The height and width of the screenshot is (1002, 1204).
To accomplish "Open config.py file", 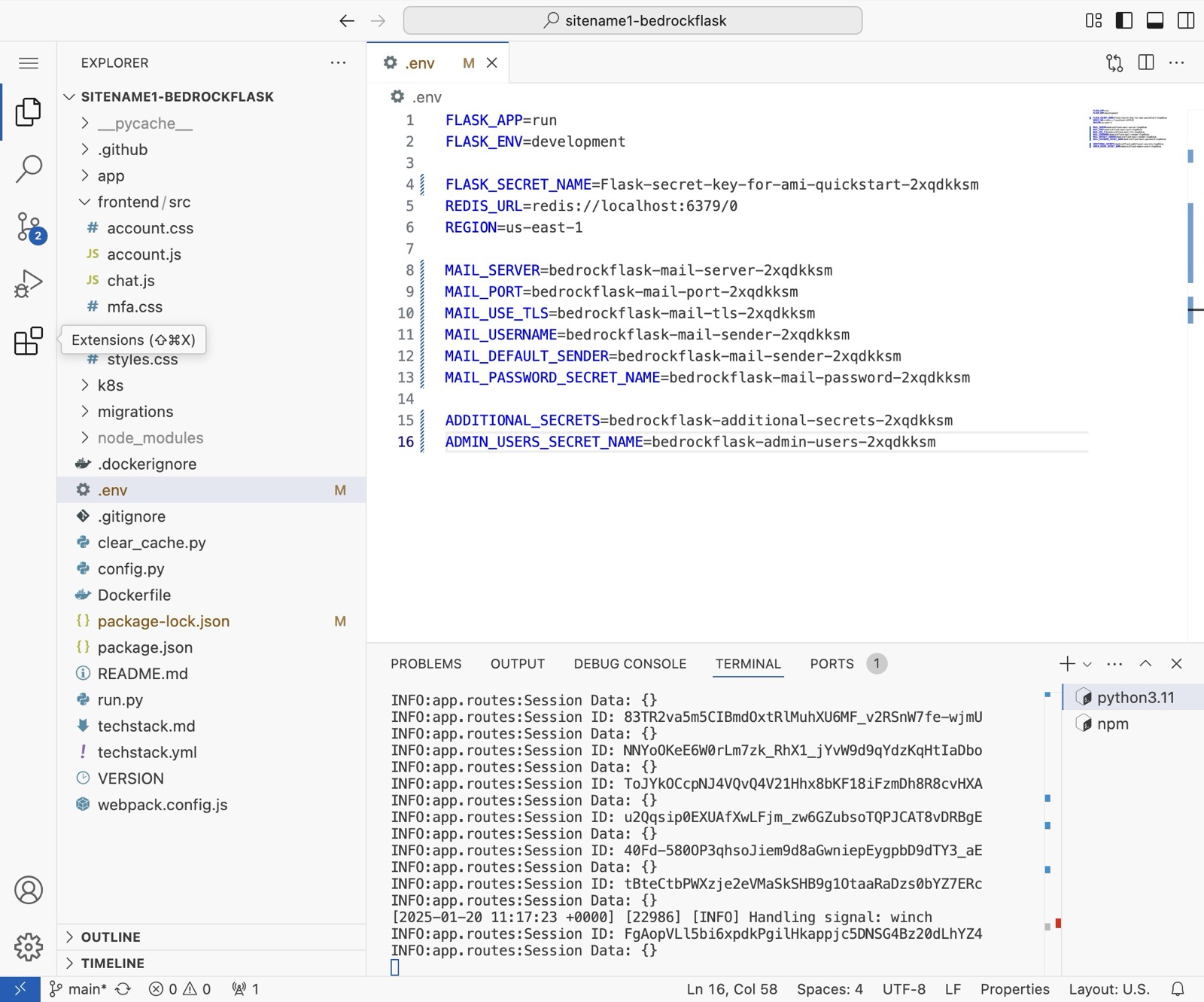I will (211, 569).
